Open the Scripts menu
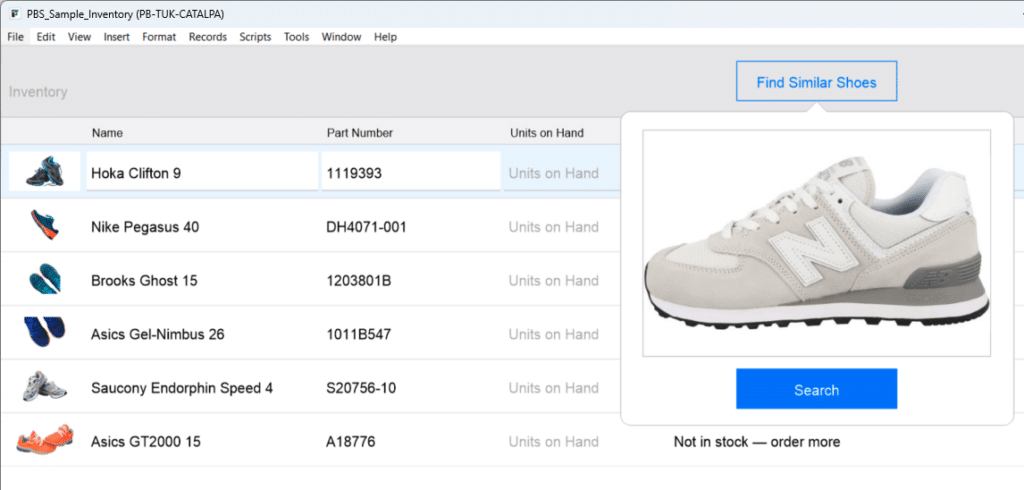1024x490 pixels. [255, 37]
